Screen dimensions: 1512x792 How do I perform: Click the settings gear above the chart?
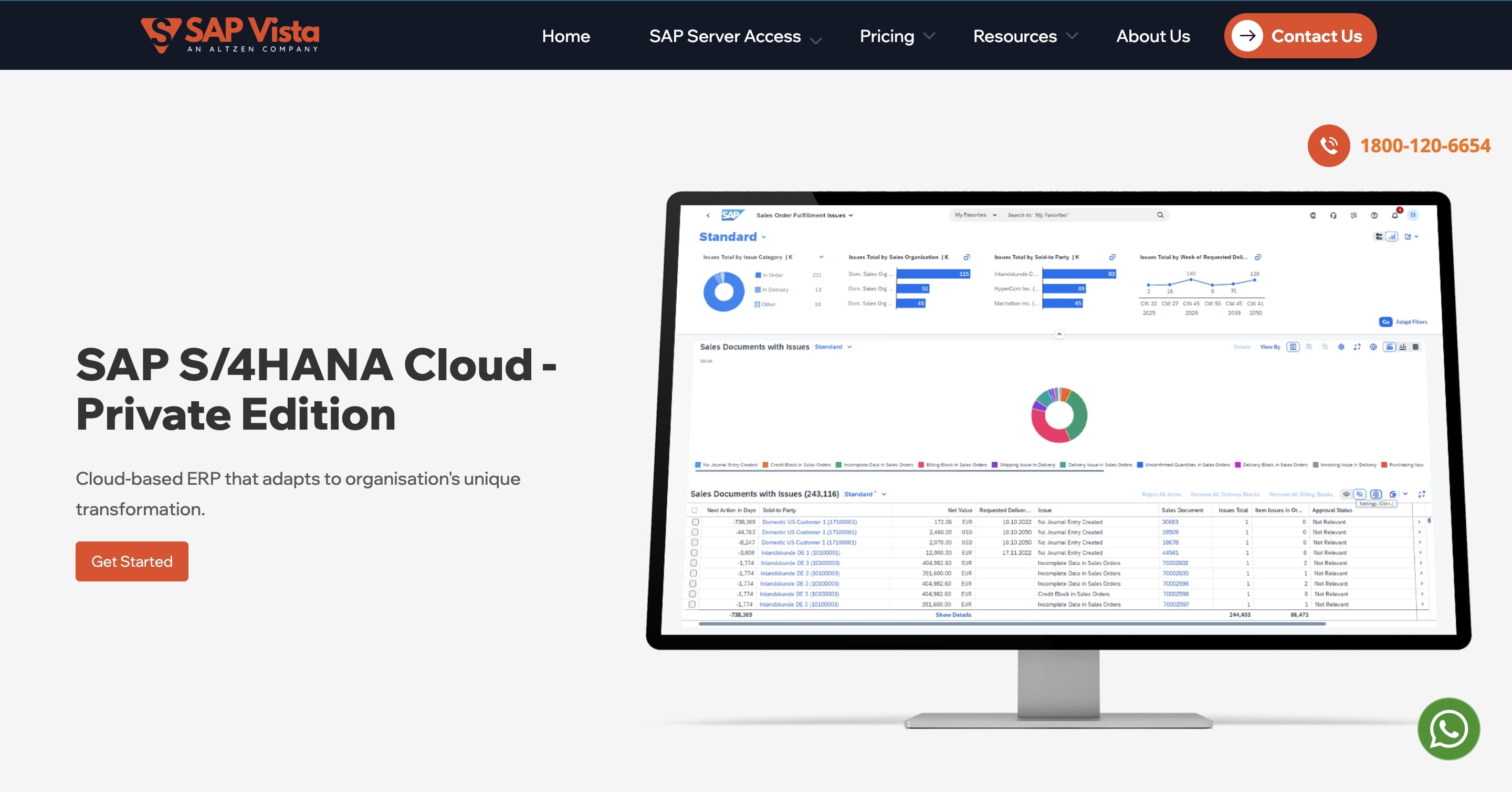1341,347
